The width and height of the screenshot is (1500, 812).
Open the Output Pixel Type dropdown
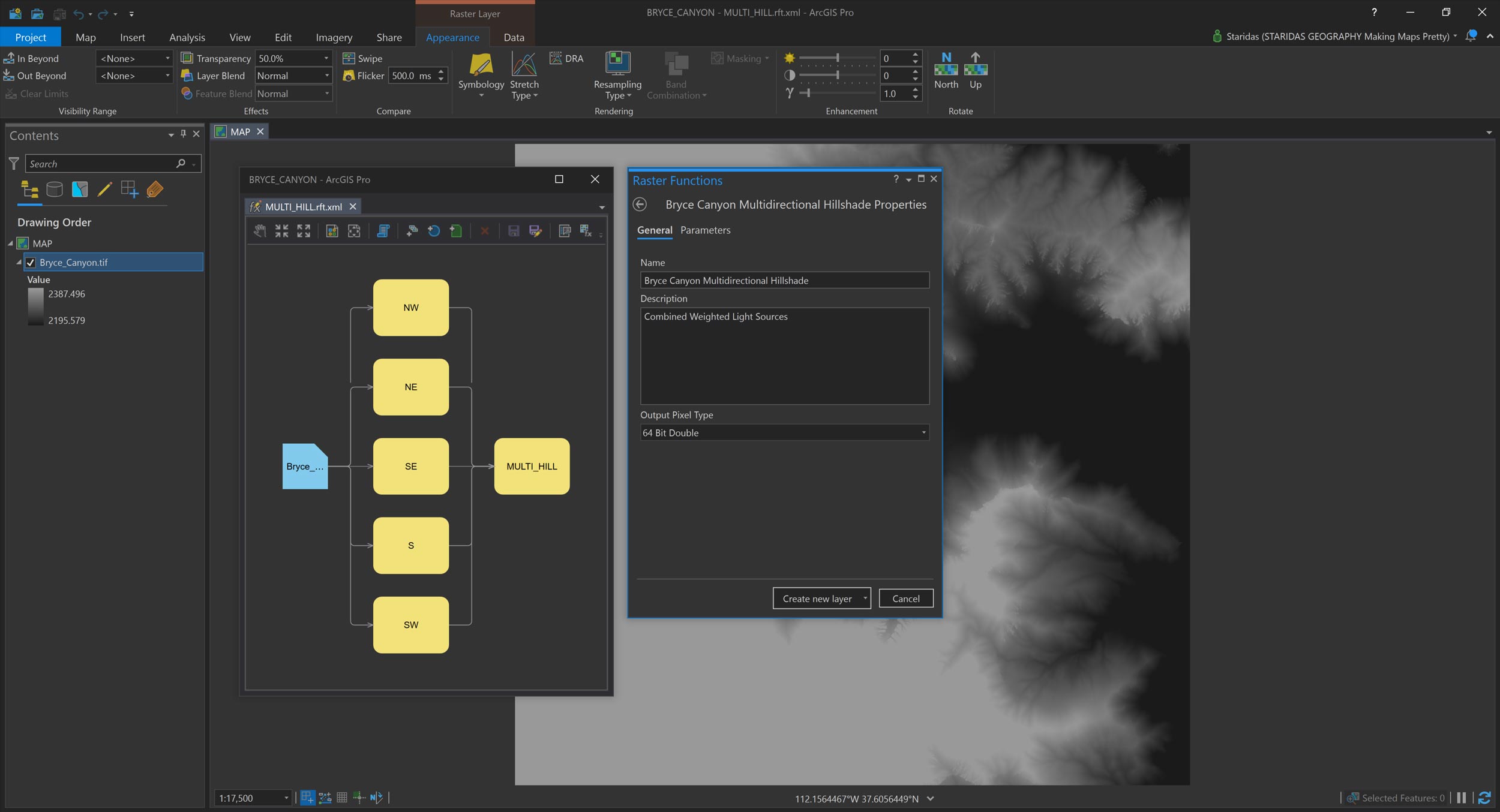click(784, 432)
